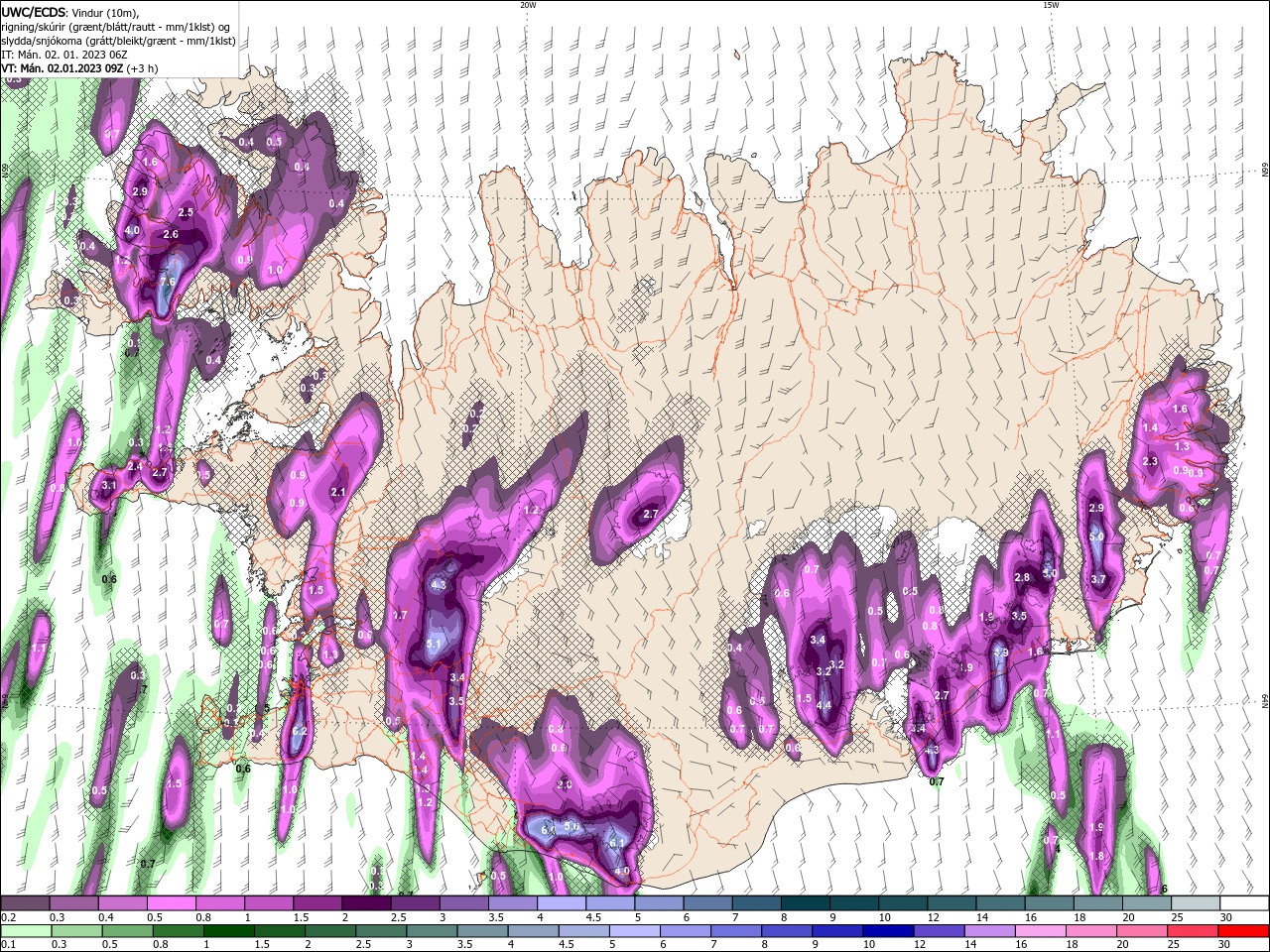Pick the white swatch after 30 in top row
The image size is (1270, 952).
pyautogui.click(x=1244, y=903)
